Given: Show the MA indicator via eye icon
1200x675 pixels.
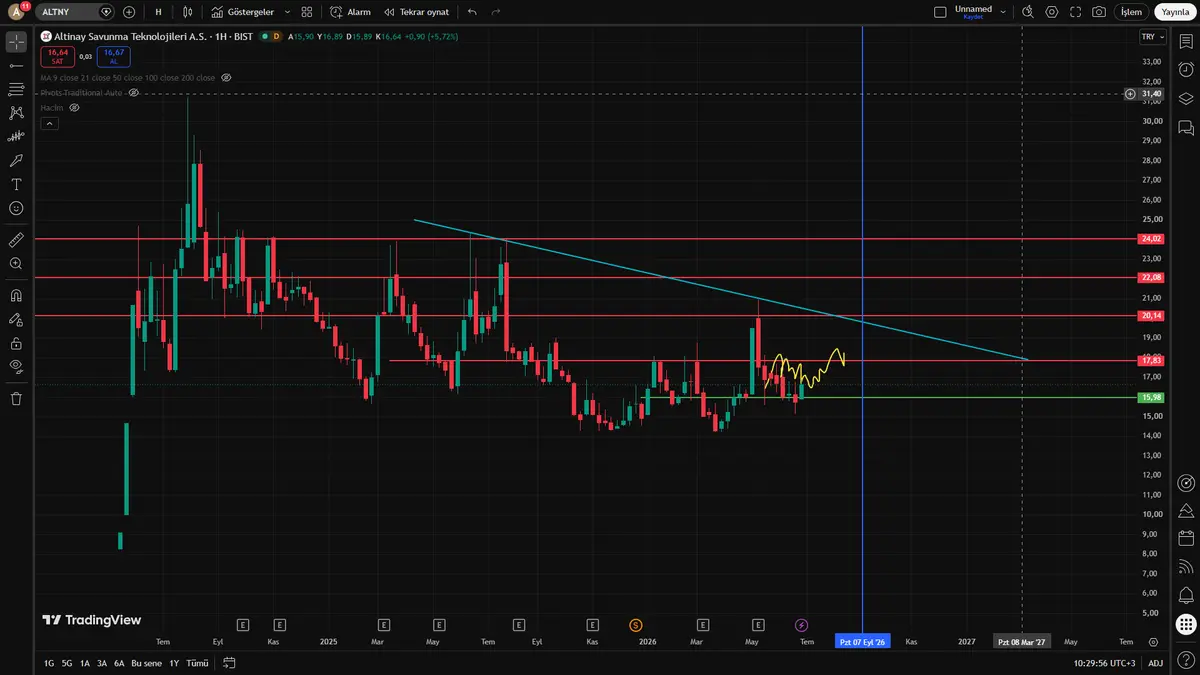Looking at the screenshot, I should point(226,77).
